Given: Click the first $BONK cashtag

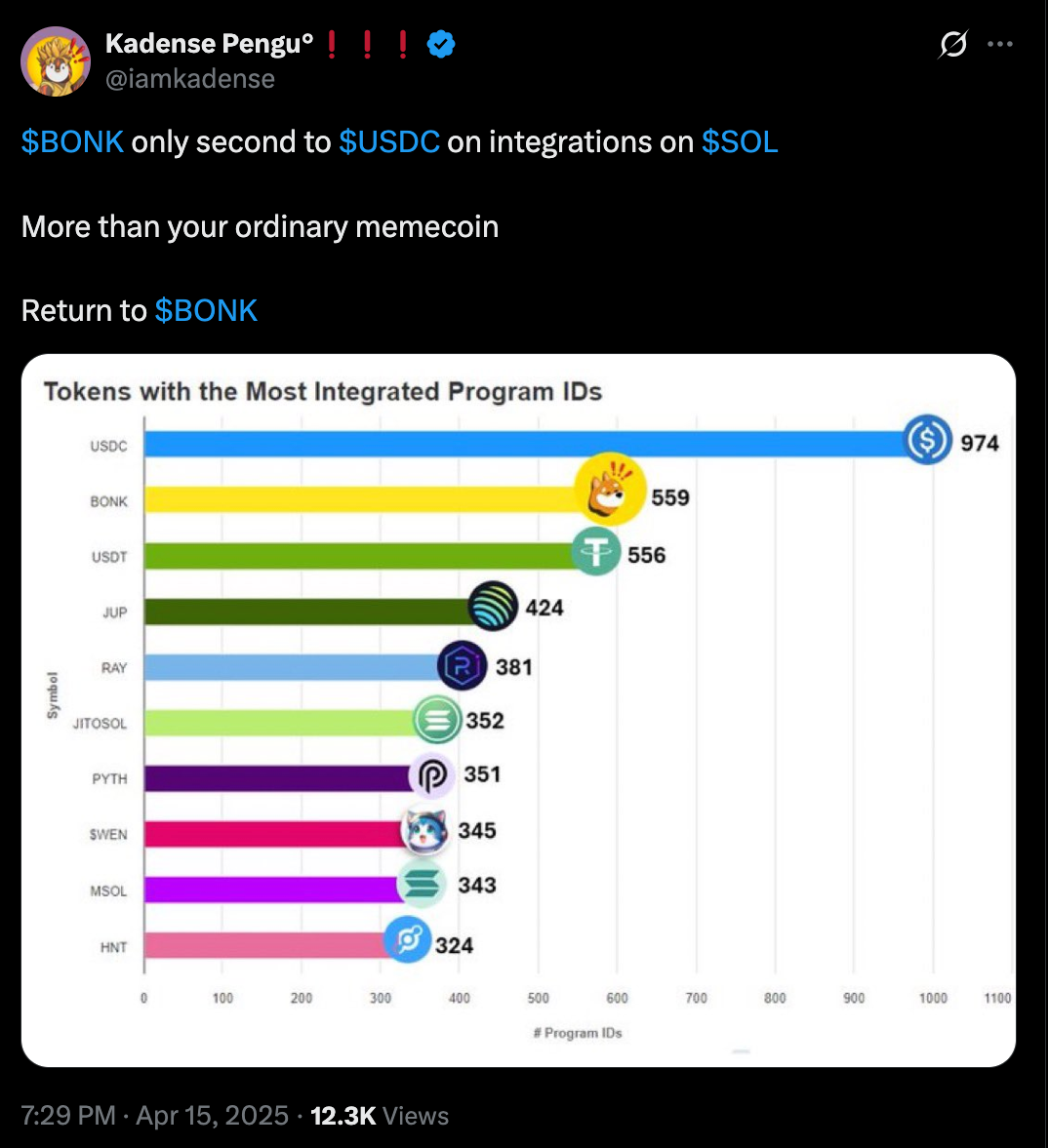Looking at the screenshot, I should (72, 142).
